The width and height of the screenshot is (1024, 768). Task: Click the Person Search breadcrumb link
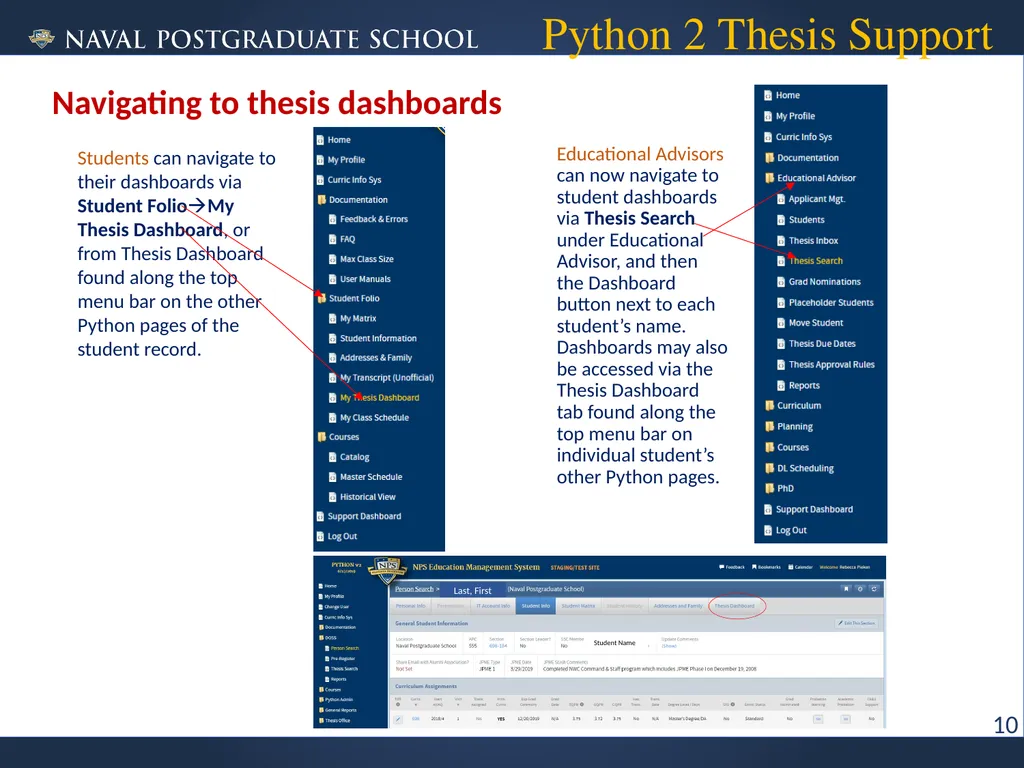coord(414,589)
